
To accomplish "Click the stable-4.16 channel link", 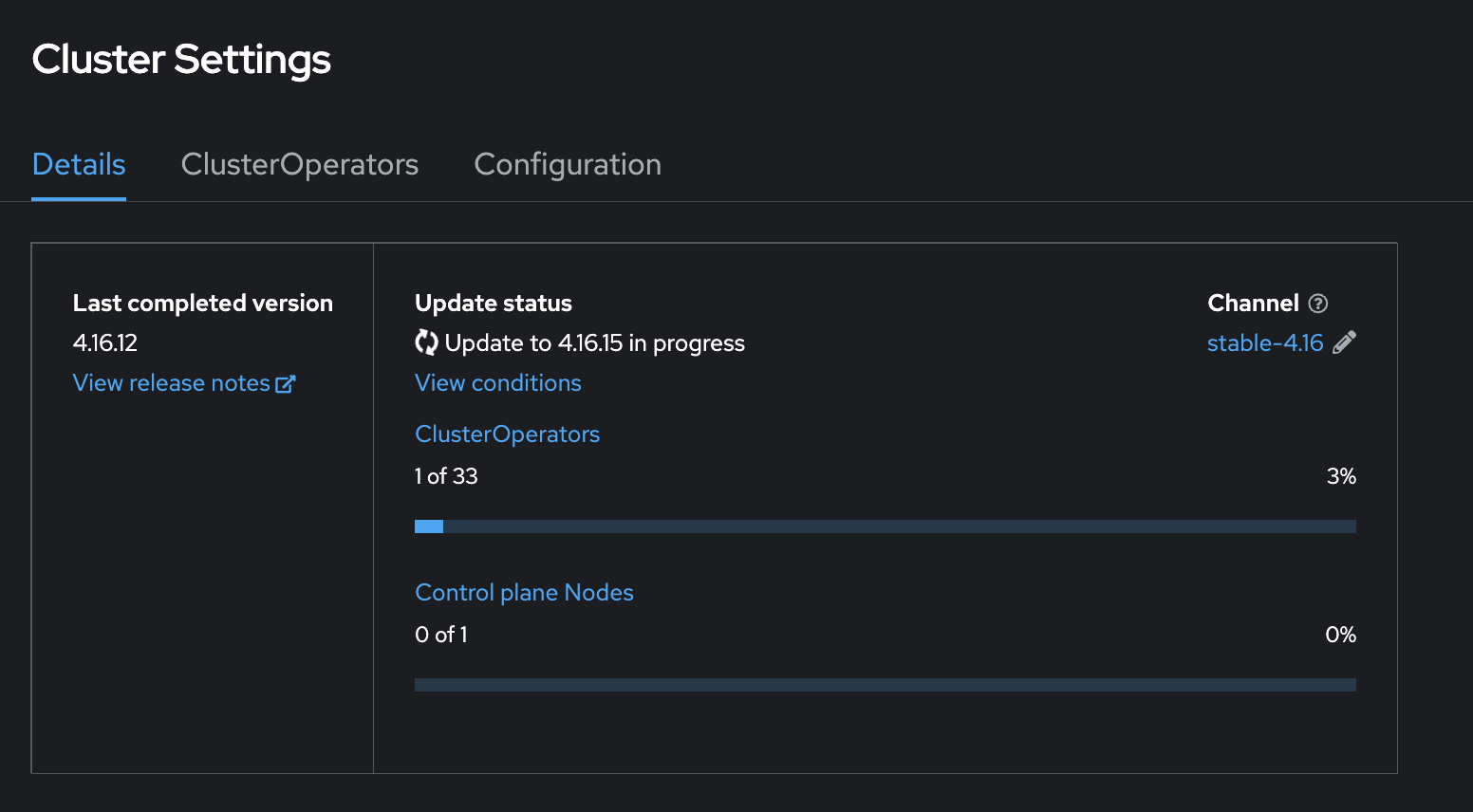I will 1264,343.
